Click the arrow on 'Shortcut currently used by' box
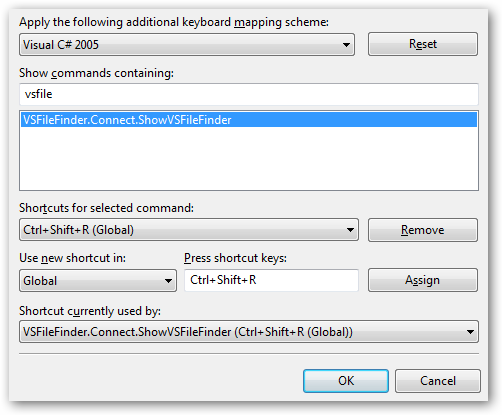The width and height of the screenshot is (502, 415). [470, 332]
